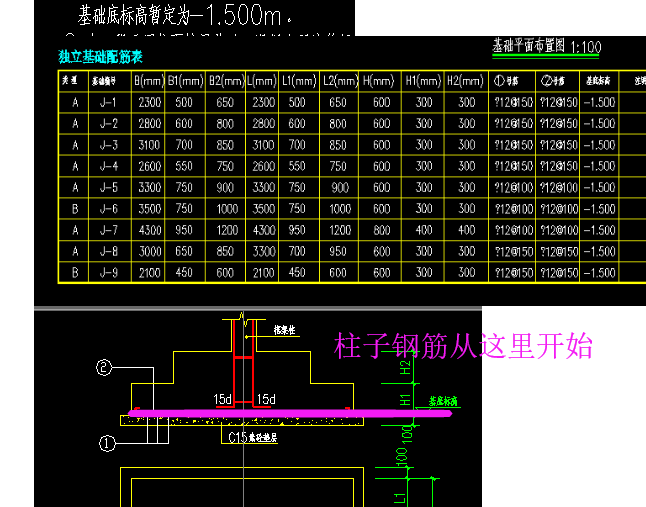Select the J-7 foundation number cell

108,230
